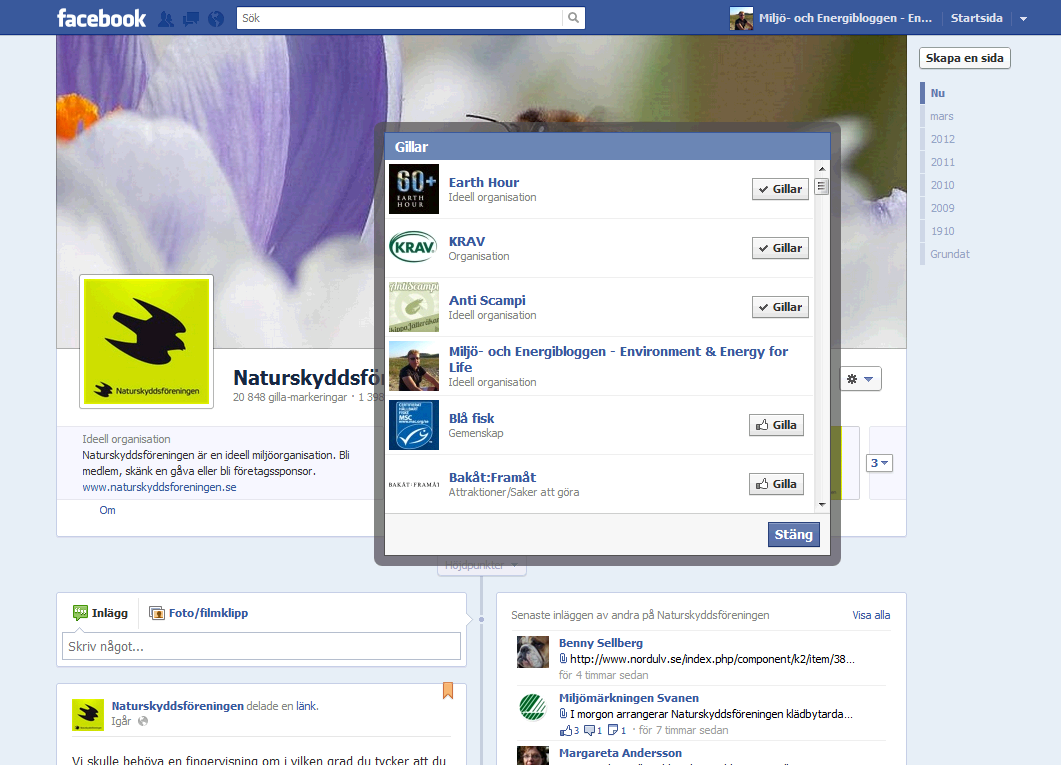Image resolution: width=1061 pixels, height=767 pixels.
Task: Jump to 1910 in the timeline
Action: point(943,231)
